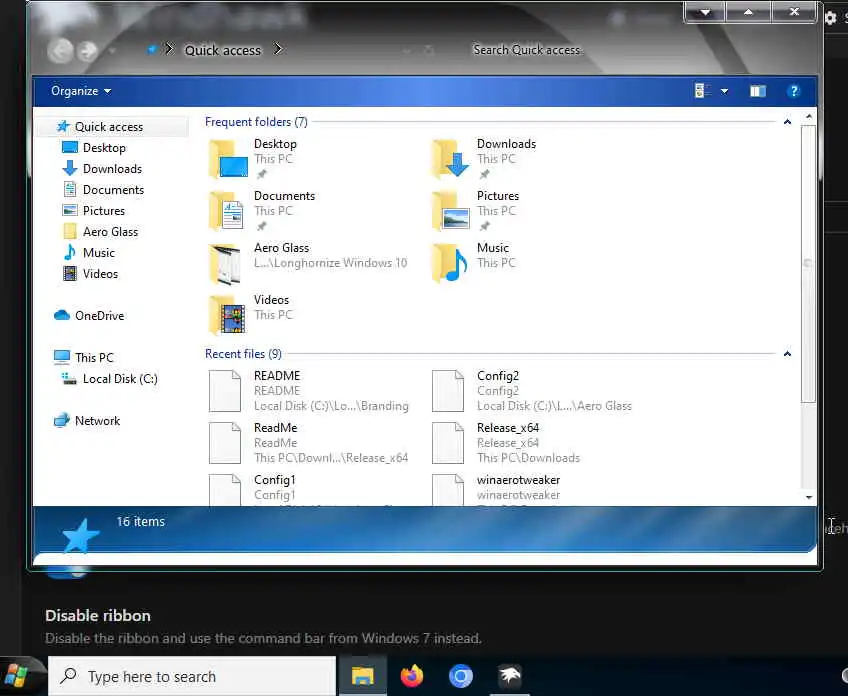This screenshot has height=696, width=848.
Task: Select the README recent file icon
Action: point(225,390)
